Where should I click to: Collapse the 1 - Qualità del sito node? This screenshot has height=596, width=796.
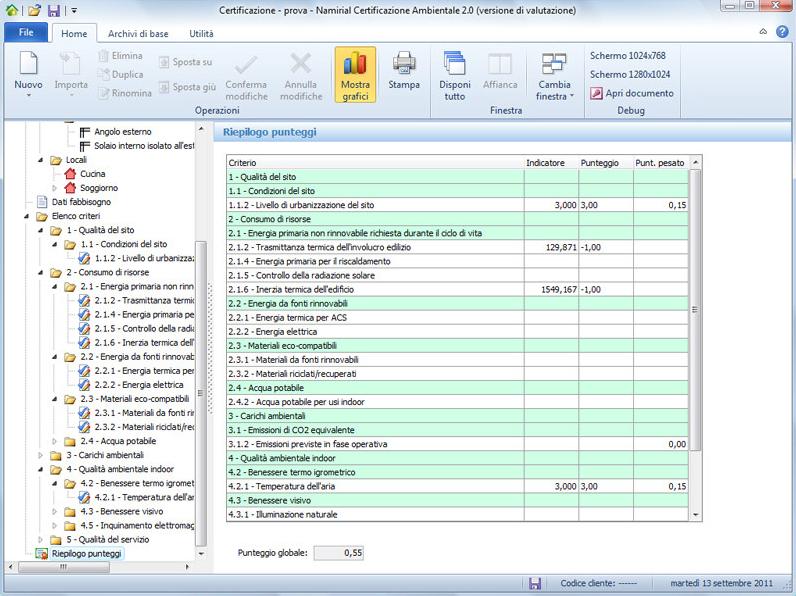coord(41,230)
